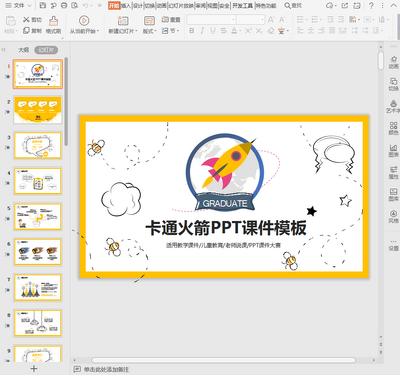Viewport: 400px width, 375px height.
Task: Switch to the Home (开始) ribbon tab
Action: pos(114,6)
